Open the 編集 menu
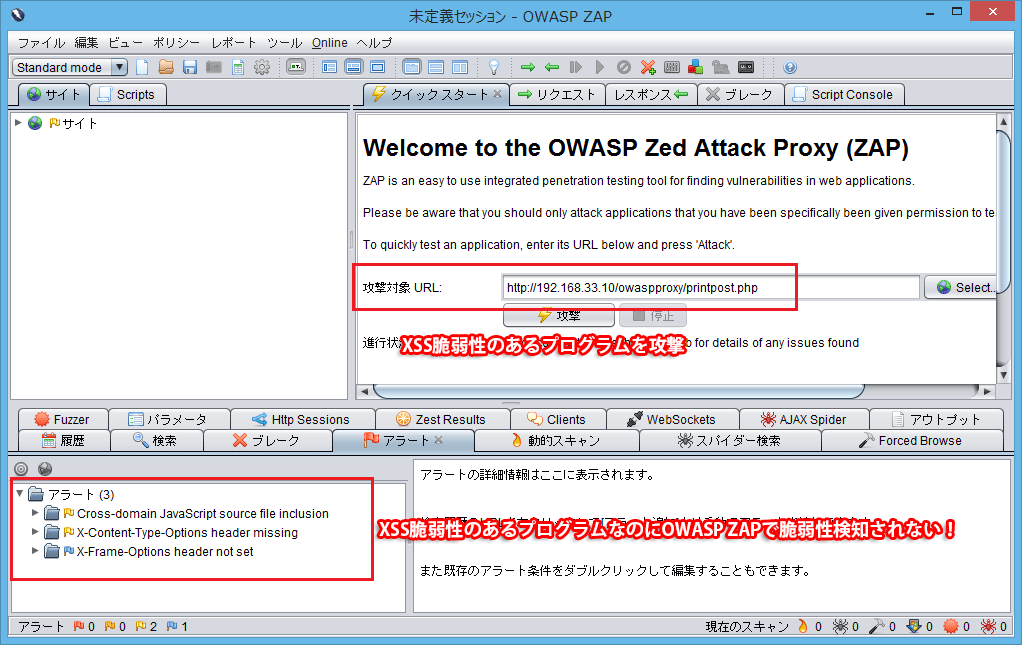Screen dimensions: 1022x645 point(86,43)
